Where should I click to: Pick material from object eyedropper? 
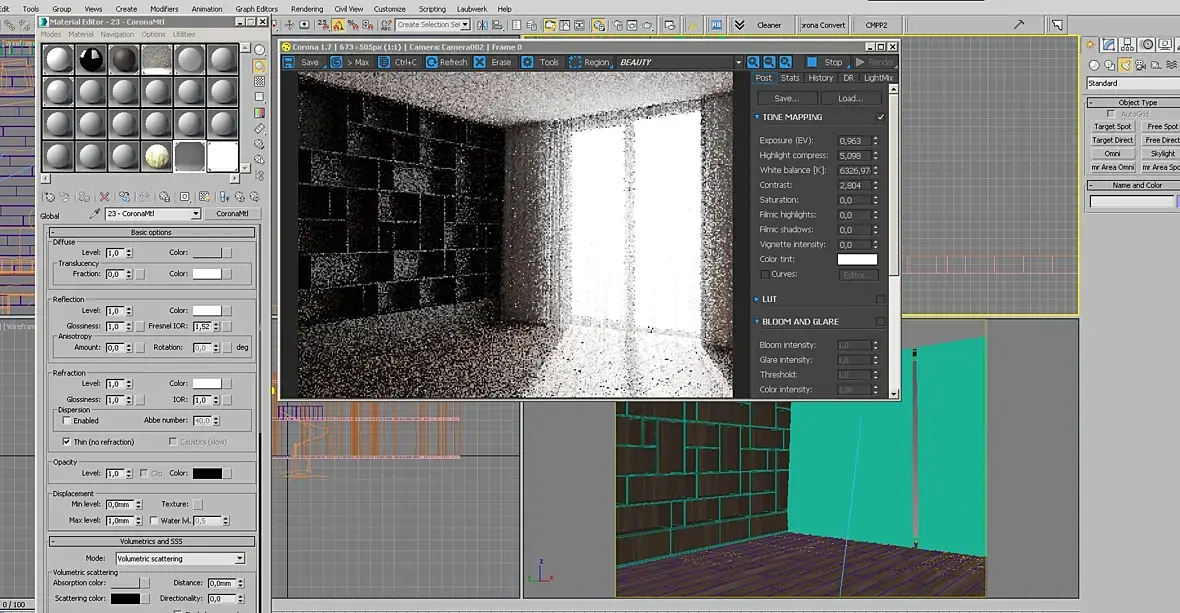(96, 214)
